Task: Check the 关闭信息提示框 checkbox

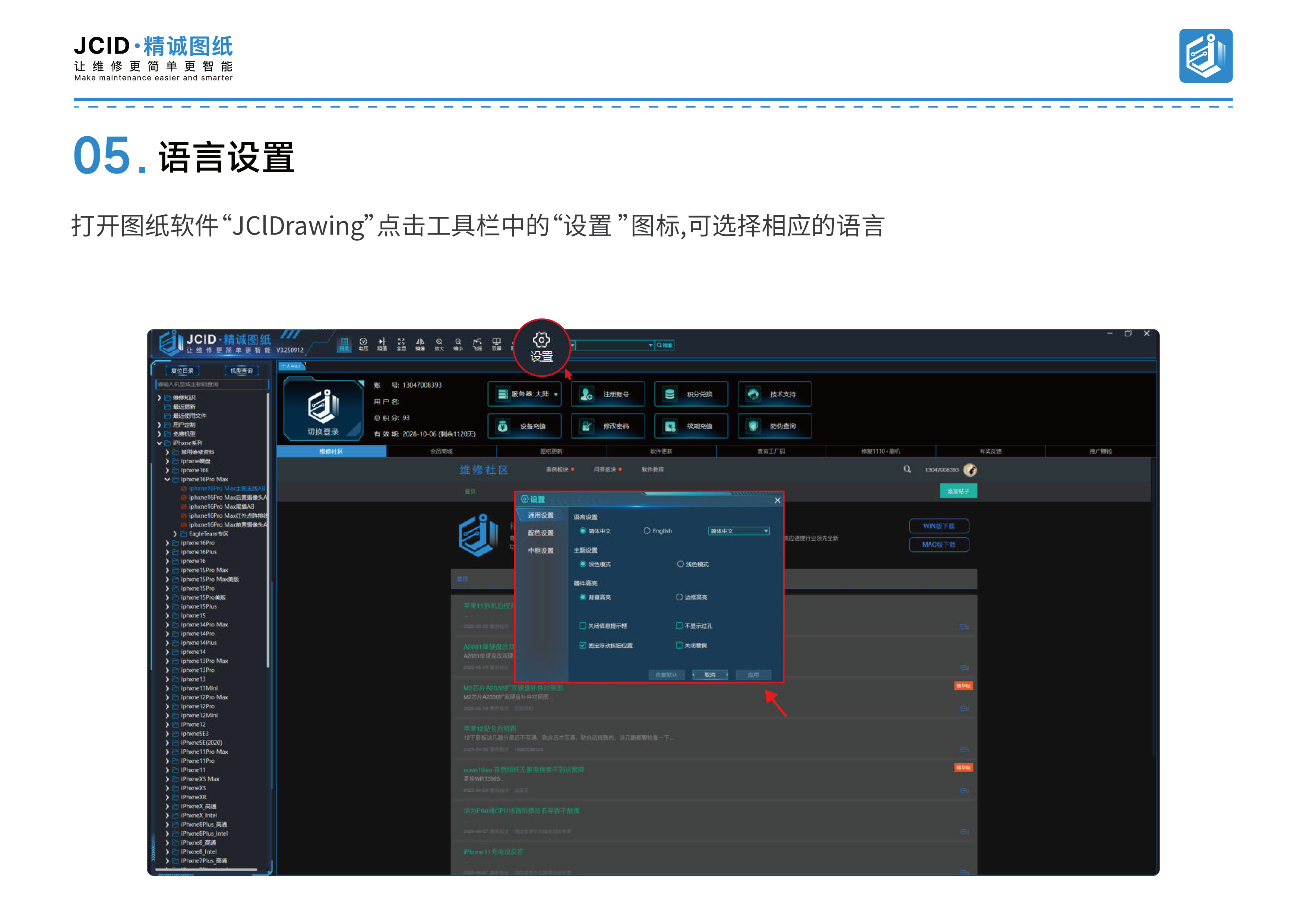Action: click(582, 625)
